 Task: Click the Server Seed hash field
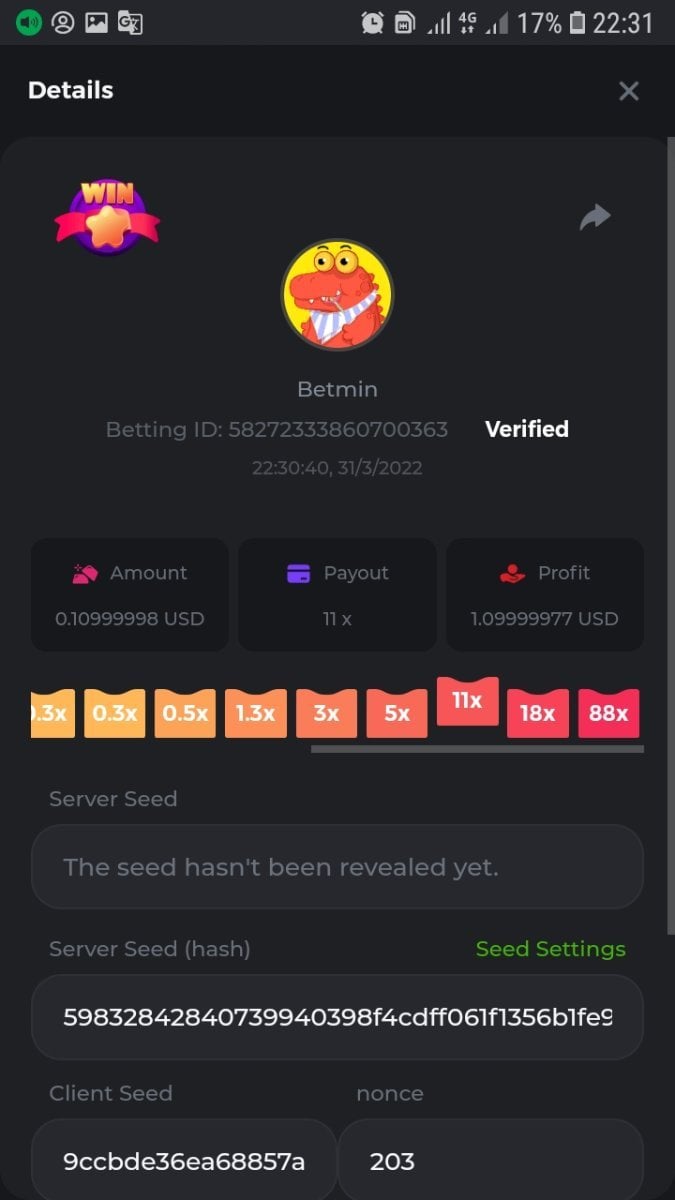(337, 1017)
